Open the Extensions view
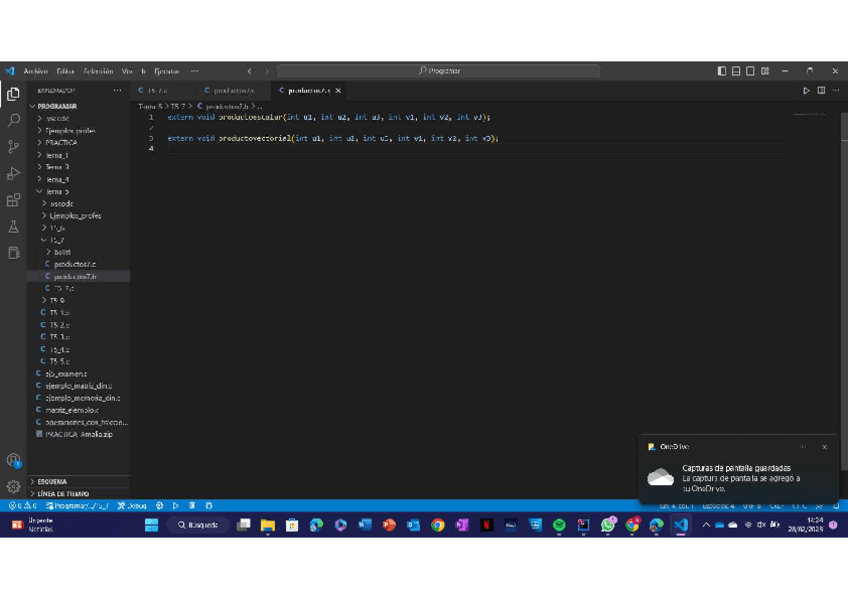The height and width of the screenshot is (599, 848). click(x=13, y=201)
